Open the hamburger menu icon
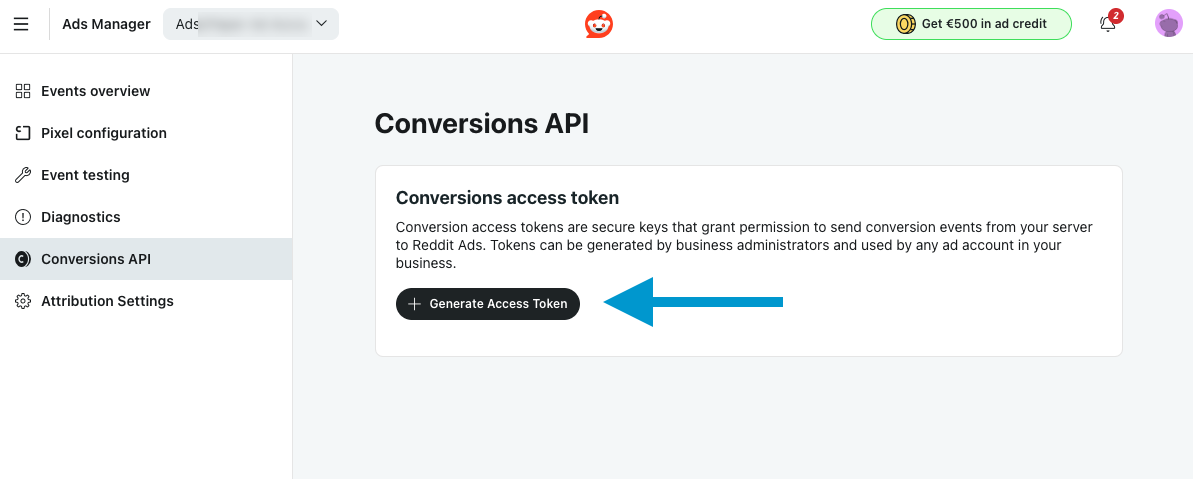 coord(21,24)
